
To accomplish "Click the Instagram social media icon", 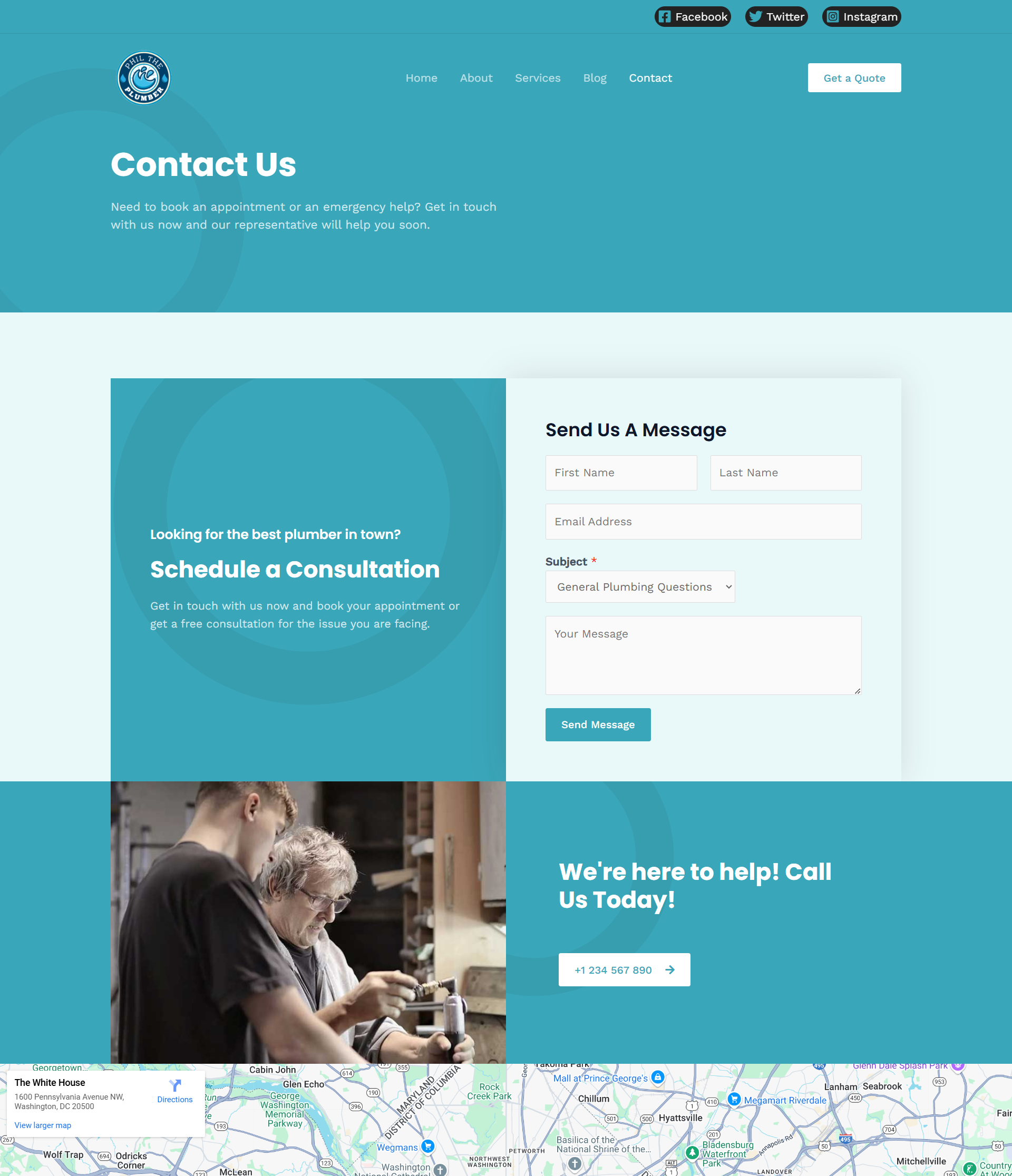I will coord(832,16).
